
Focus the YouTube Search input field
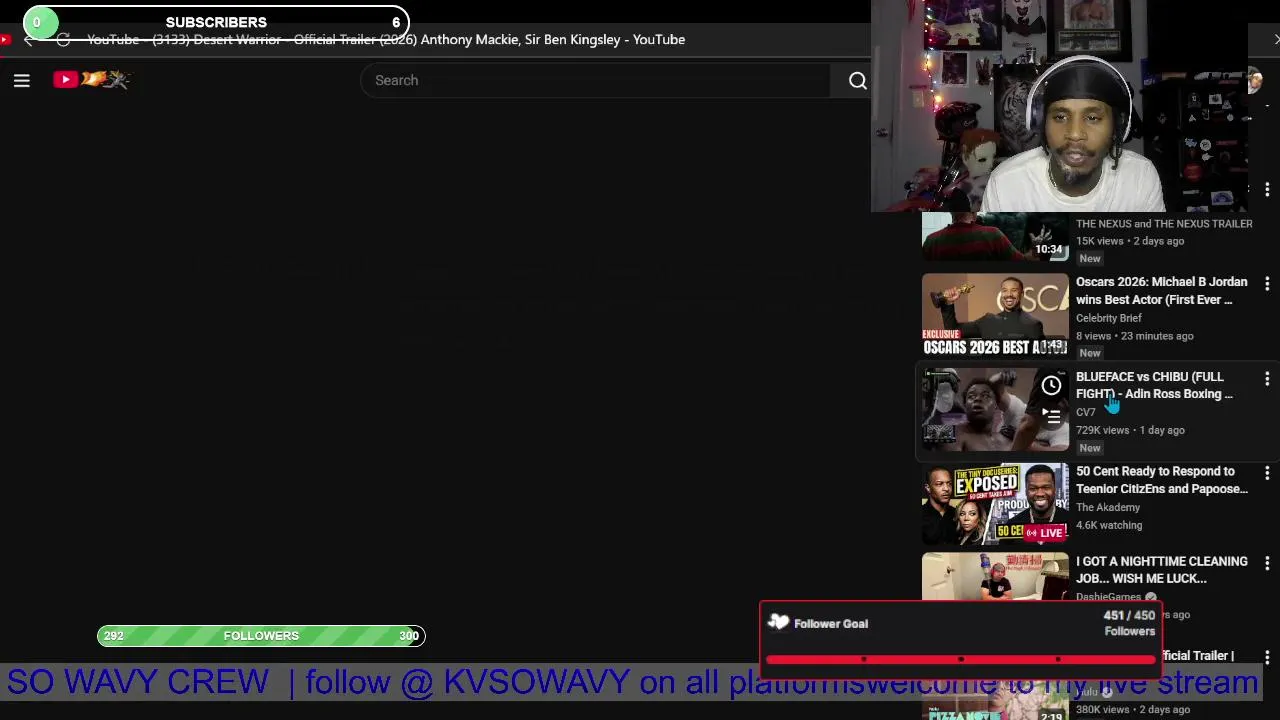[595, 80]
